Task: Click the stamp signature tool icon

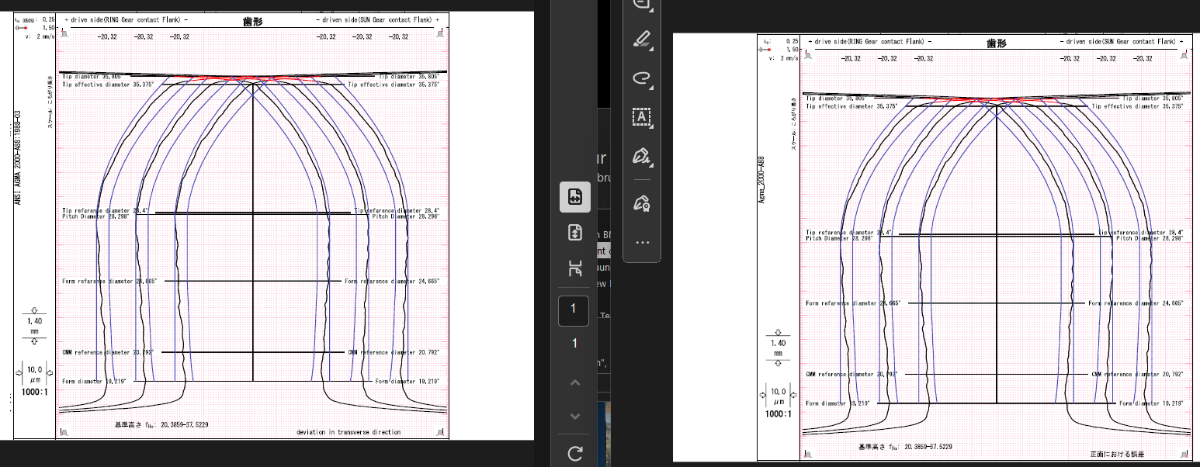Action: pyautogui.click(x=642, y=203)
